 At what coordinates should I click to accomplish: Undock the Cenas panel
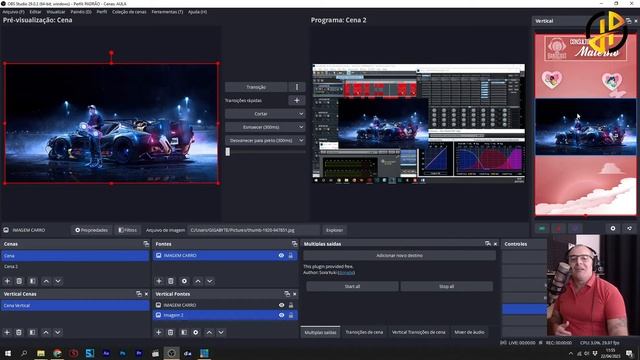(x=146, y=244)
